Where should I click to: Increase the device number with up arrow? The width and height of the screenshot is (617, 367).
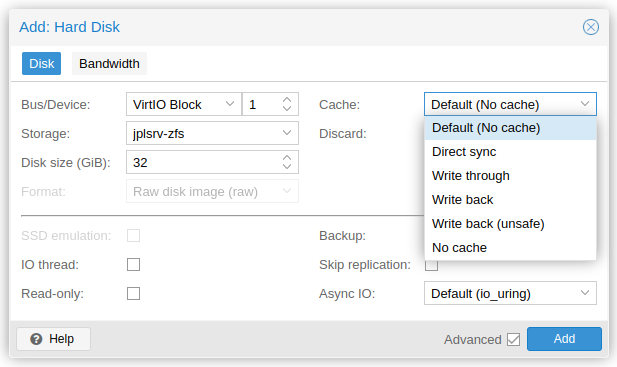(287, 100)
